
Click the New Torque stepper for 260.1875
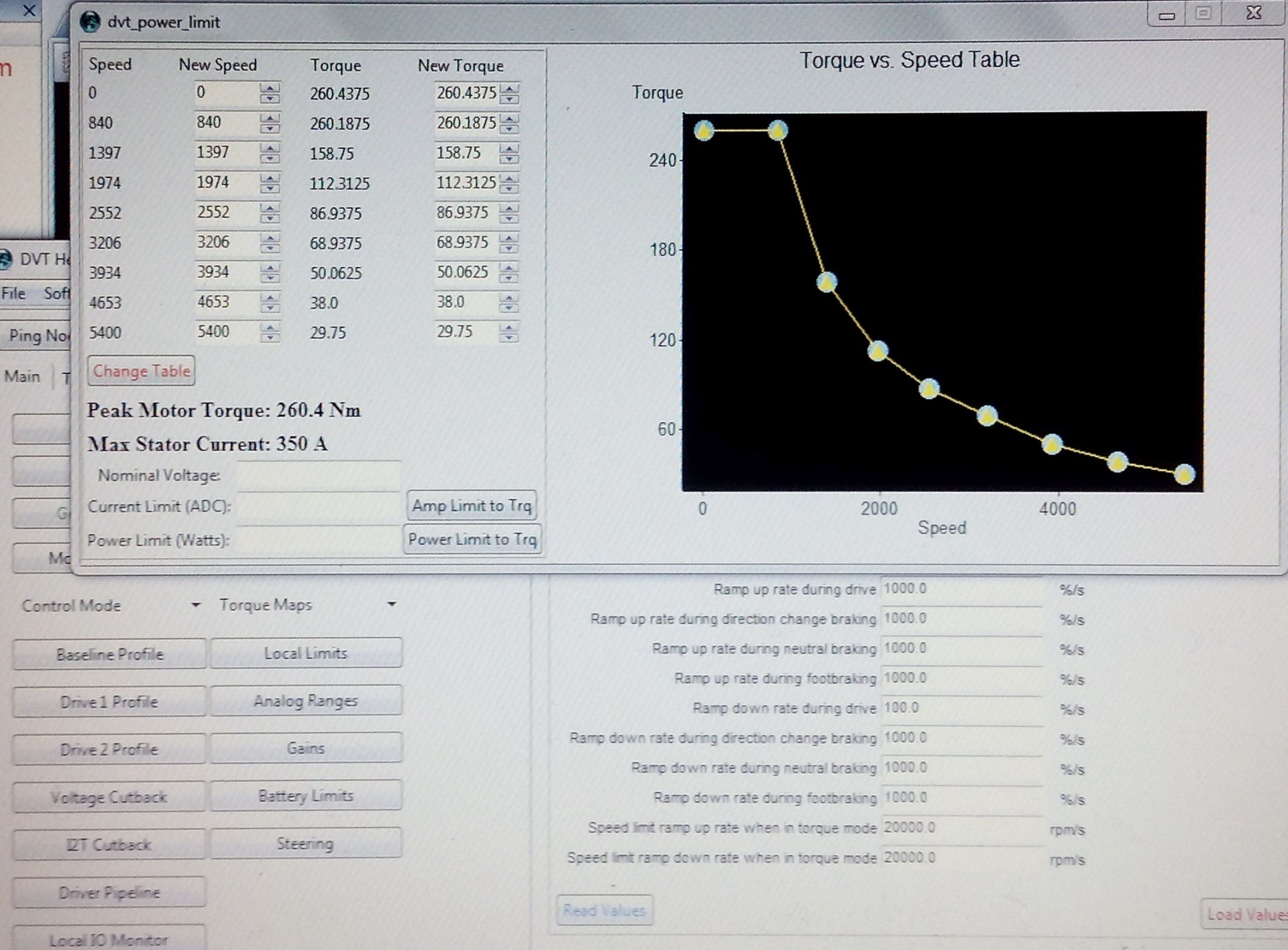click(x=509, y=123)
